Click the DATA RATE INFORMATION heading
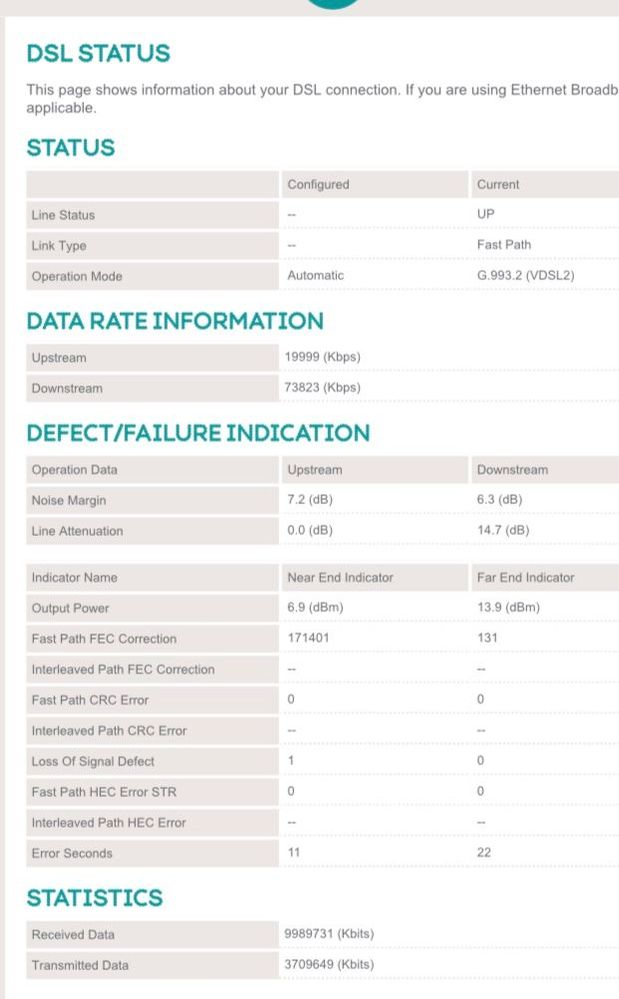Viewport: 619px width, 999px height. (175, 321)
